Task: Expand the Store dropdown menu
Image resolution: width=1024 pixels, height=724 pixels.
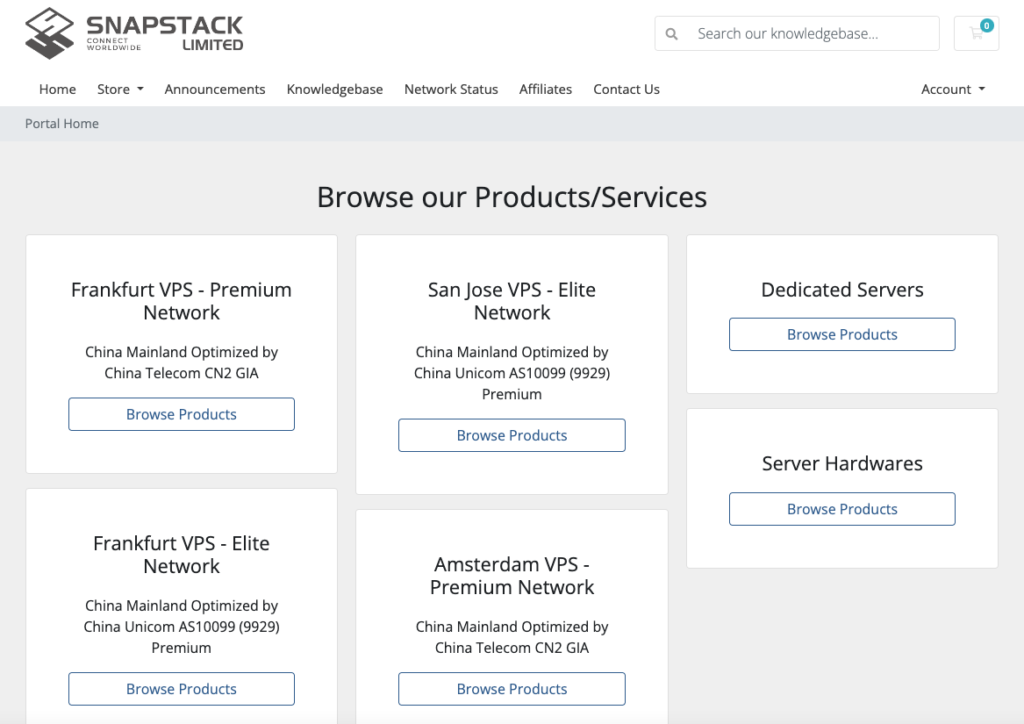Action: (120, 89)
